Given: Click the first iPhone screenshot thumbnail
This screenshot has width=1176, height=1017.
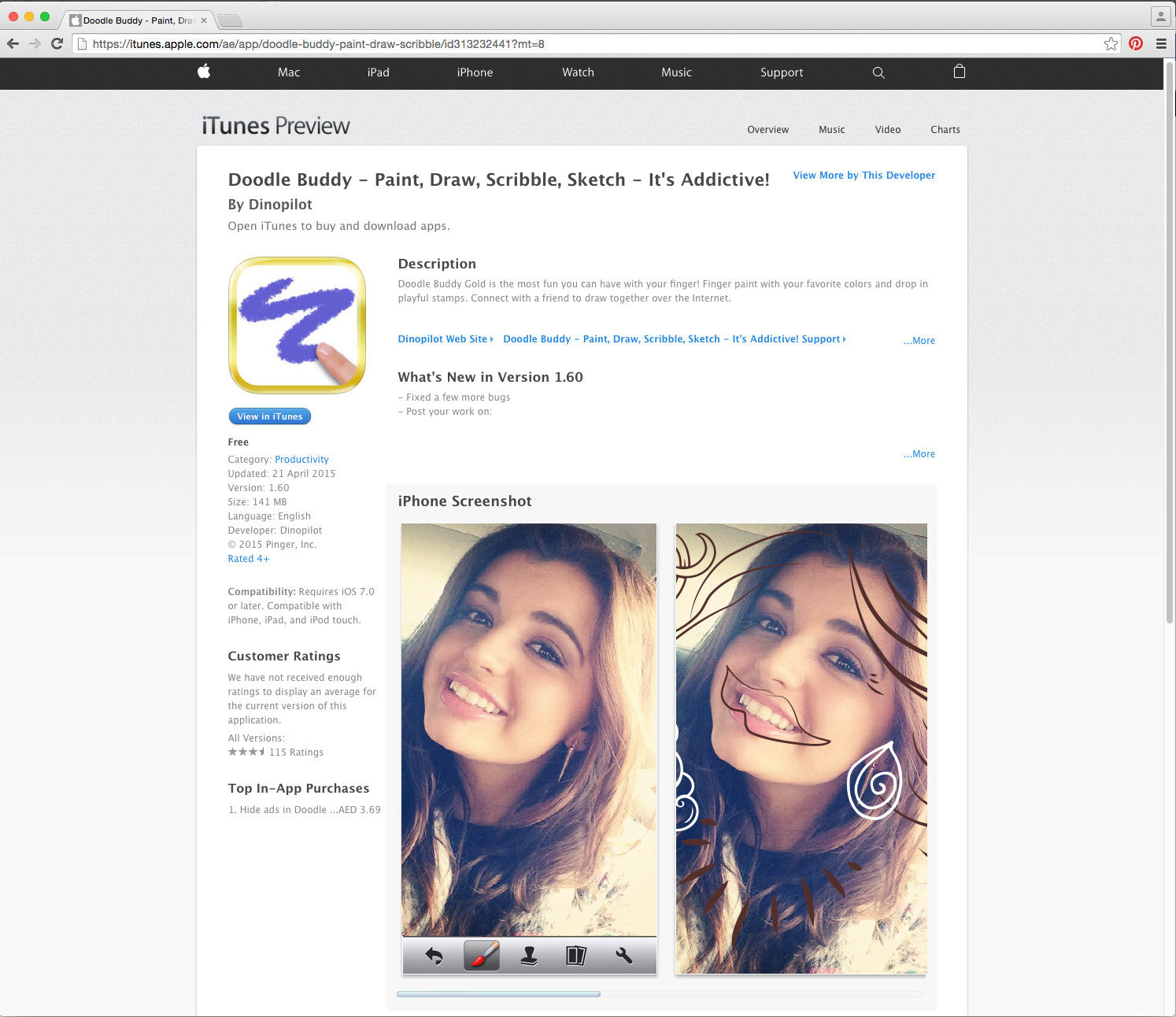Looking at the screenshot, I should click(x=529, y=749).
